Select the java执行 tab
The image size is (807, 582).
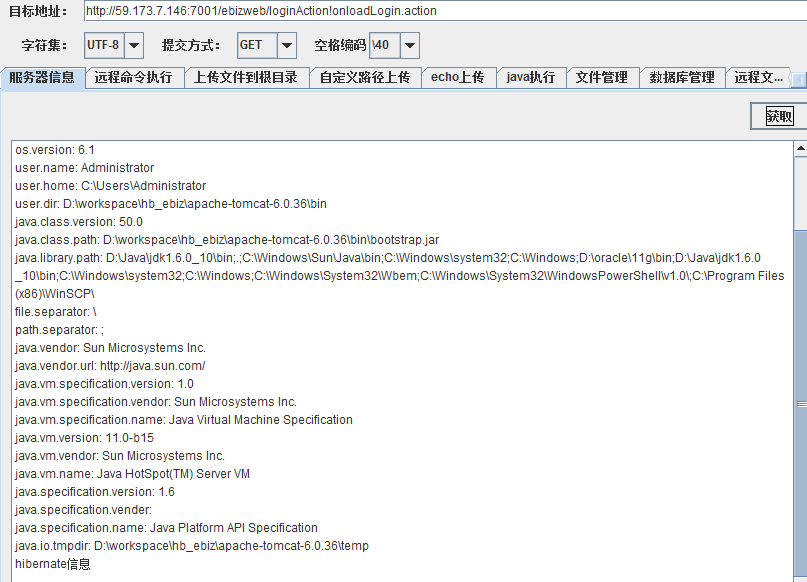point(531,77)
